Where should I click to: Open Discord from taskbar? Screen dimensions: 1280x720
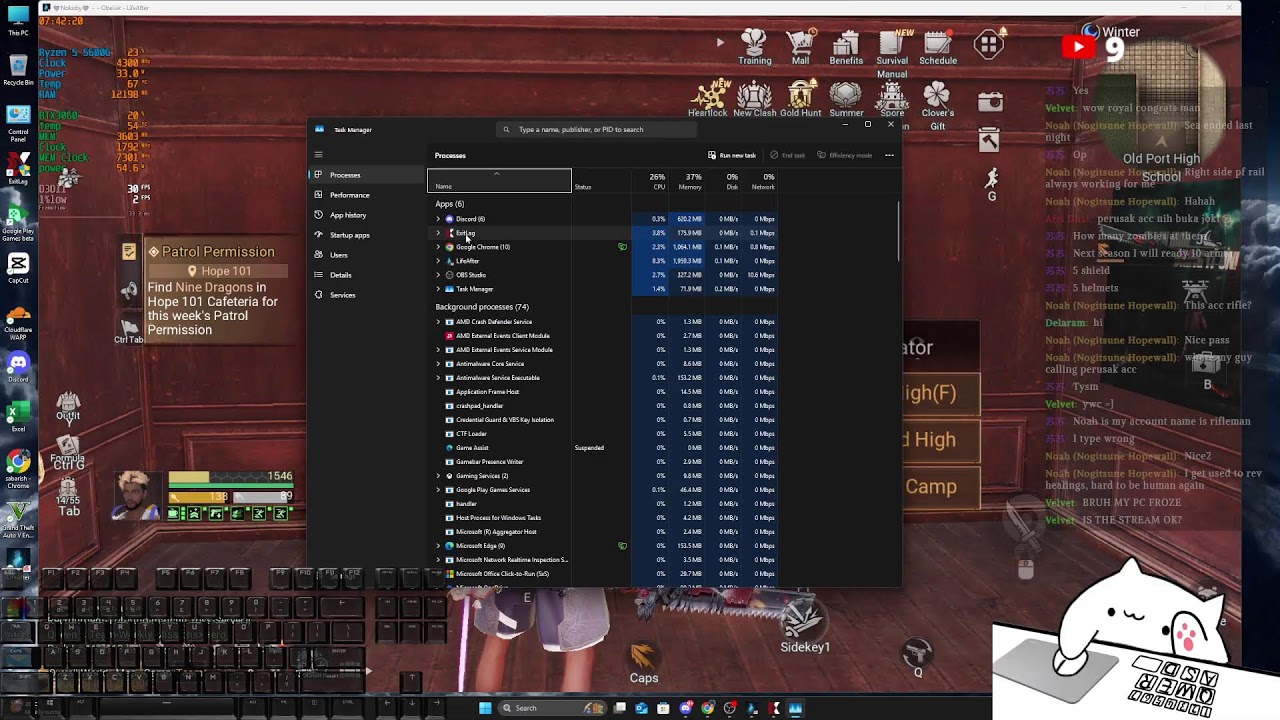(x=685, y=708)
